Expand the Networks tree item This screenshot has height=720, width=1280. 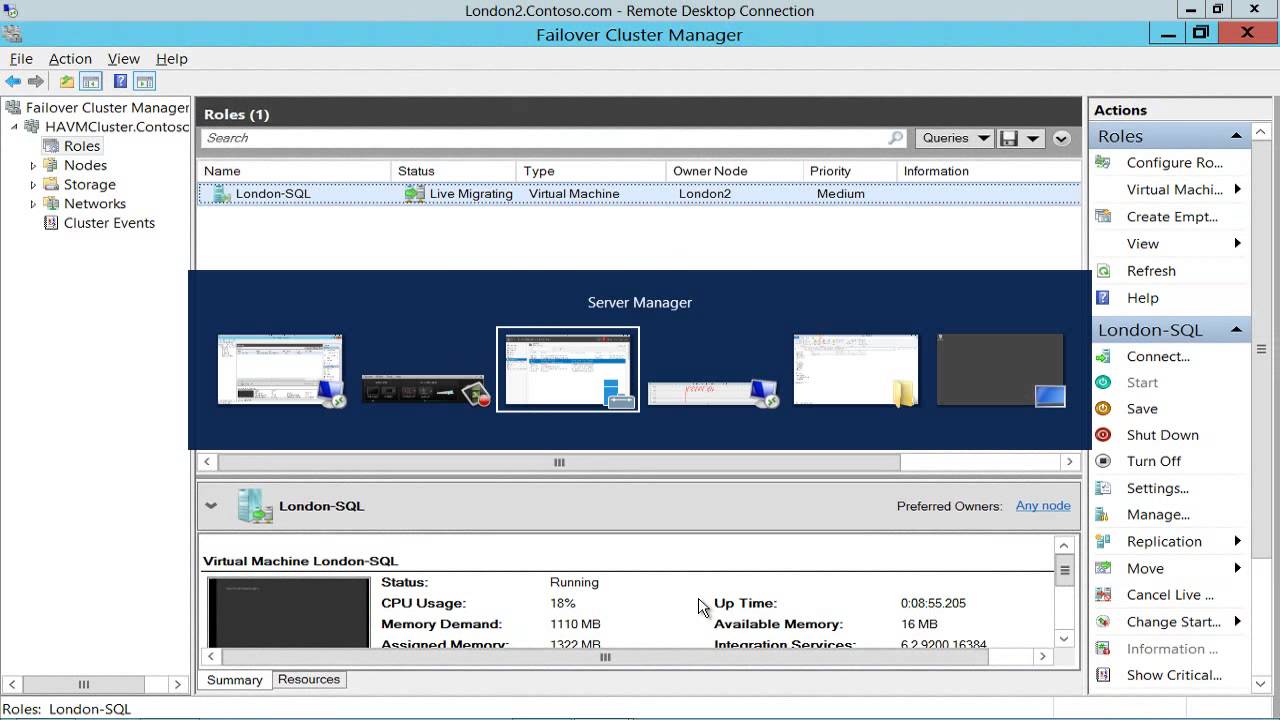(33, 204)
